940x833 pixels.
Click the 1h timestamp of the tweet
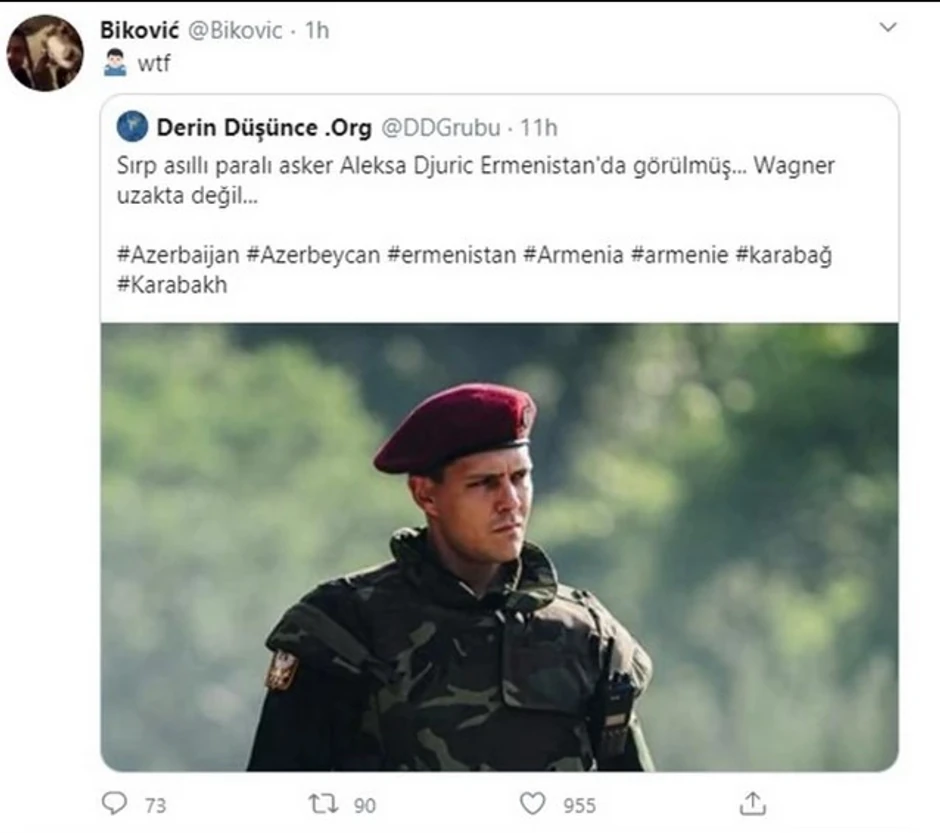coord(316,31)
